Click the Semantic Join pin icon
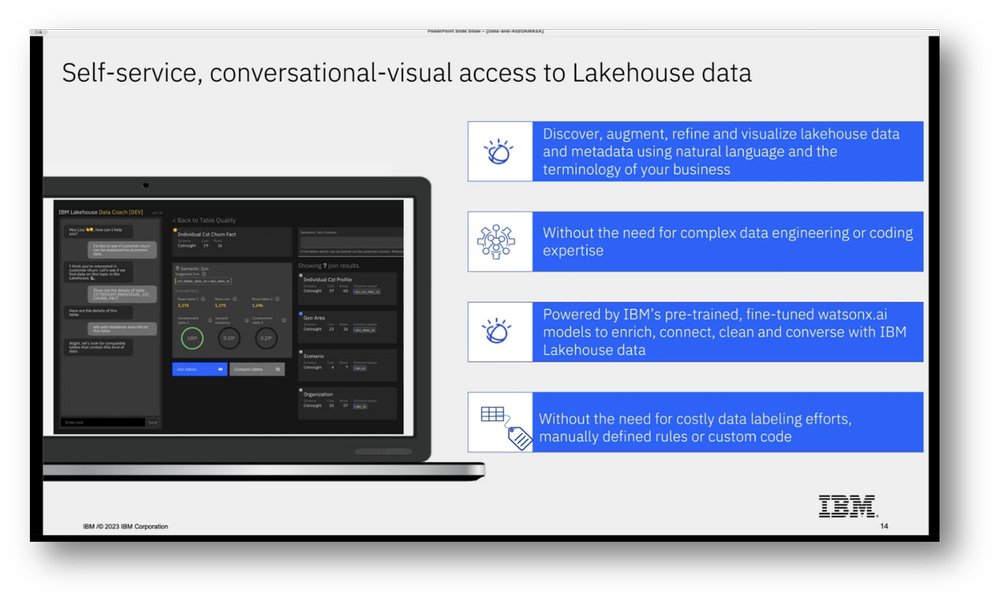The image size is (1000, 602). pos(177,268)
